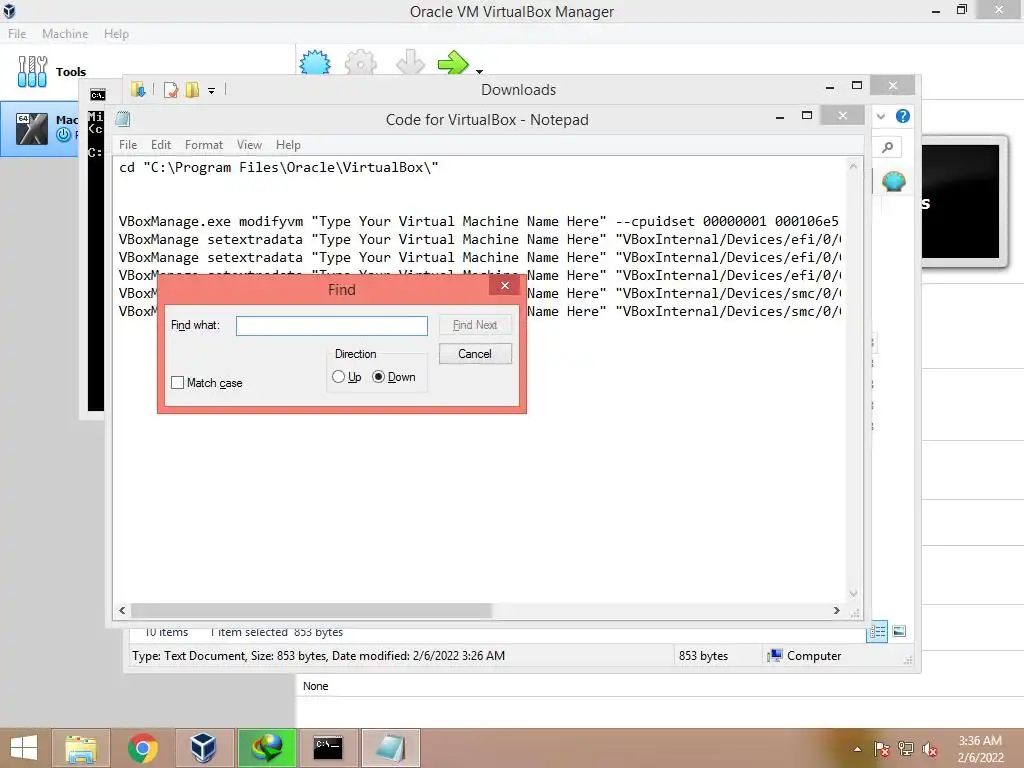Click the Computer label in Downloads status bar
This screenshot has width=1024, height=768.
pos(814,656)
